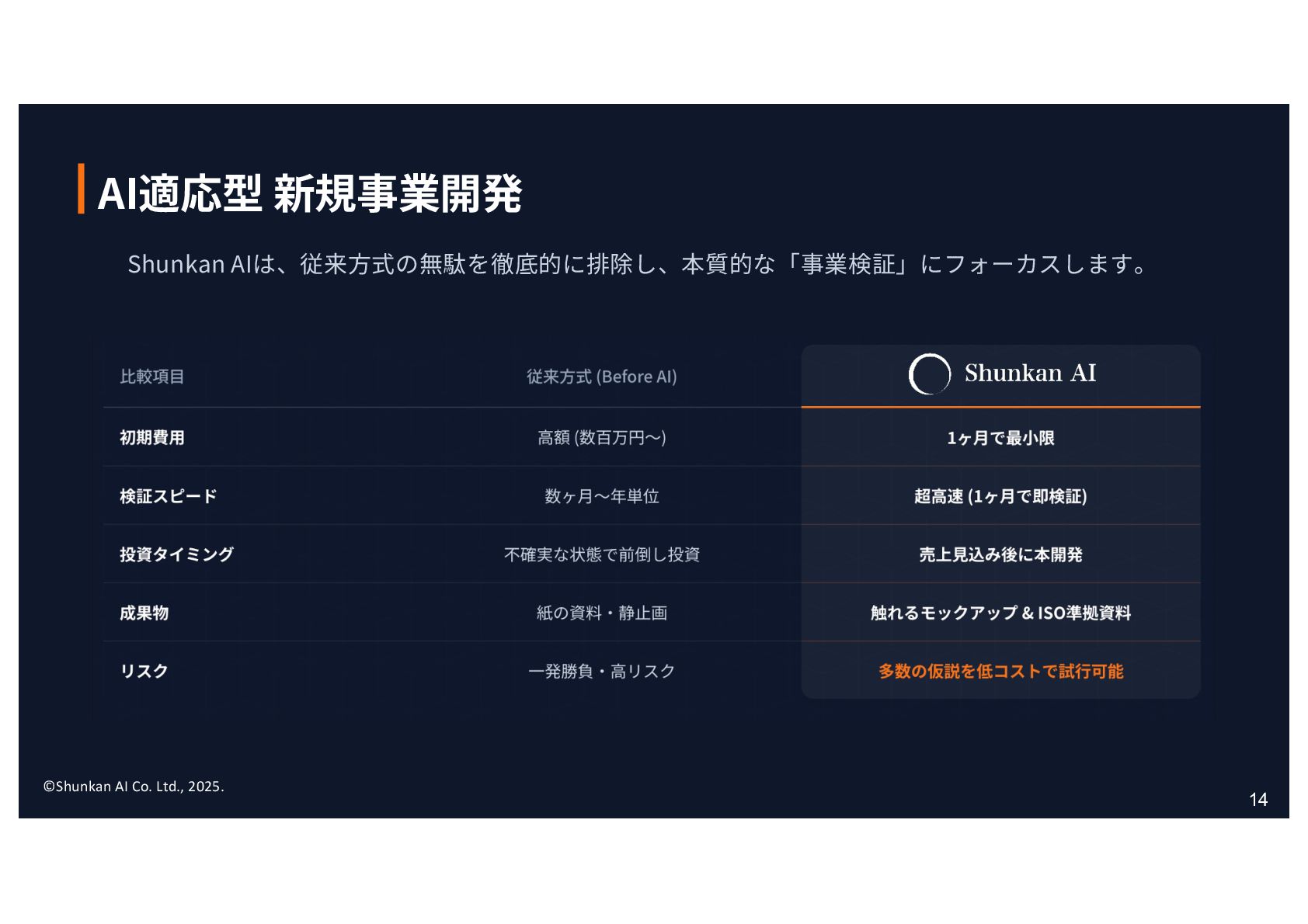Click the cell '紙の資料・静止画'
The image size is (1308, 924).
tap(602, 613)
